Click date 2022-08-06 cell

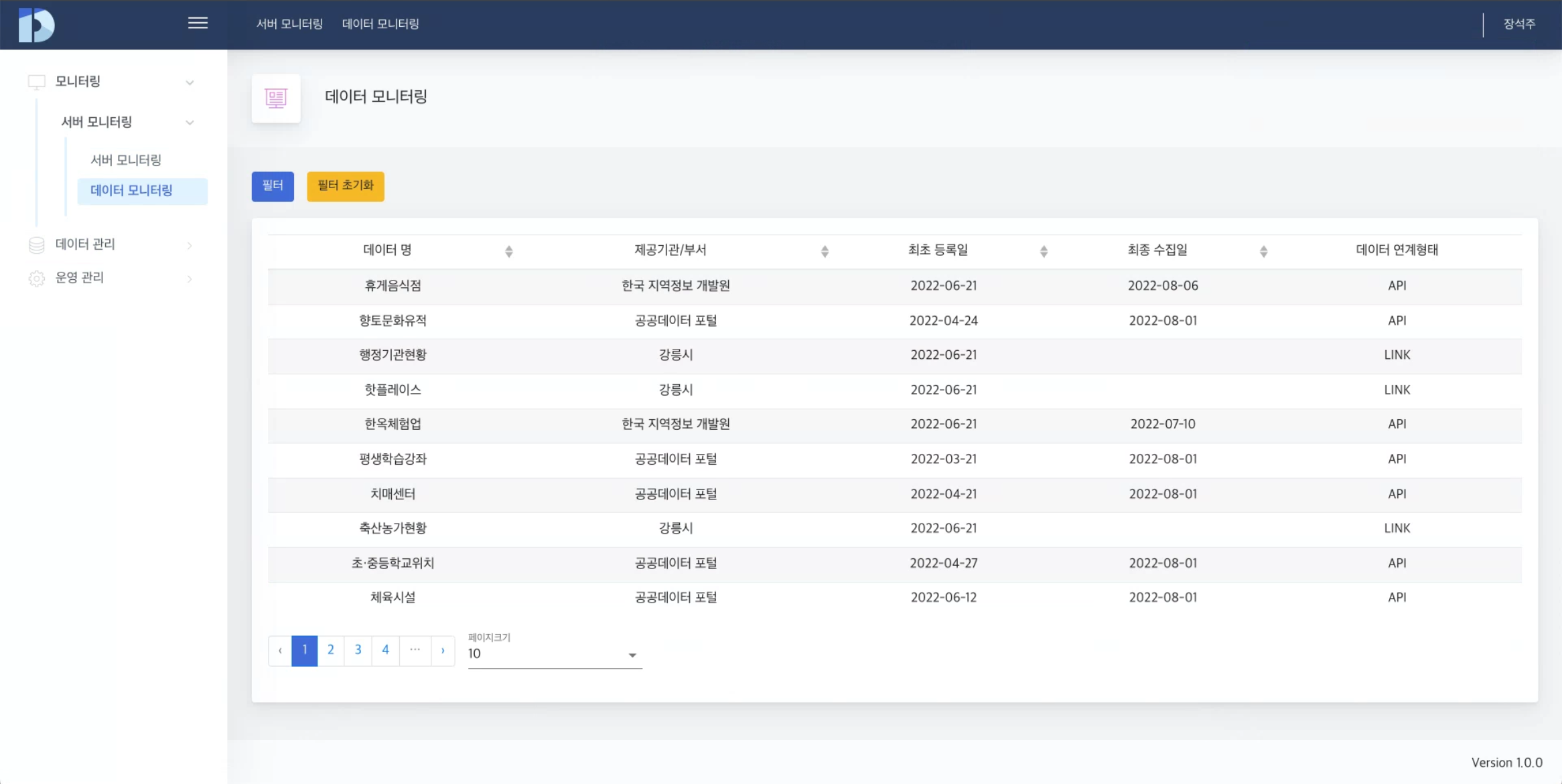1163,286
